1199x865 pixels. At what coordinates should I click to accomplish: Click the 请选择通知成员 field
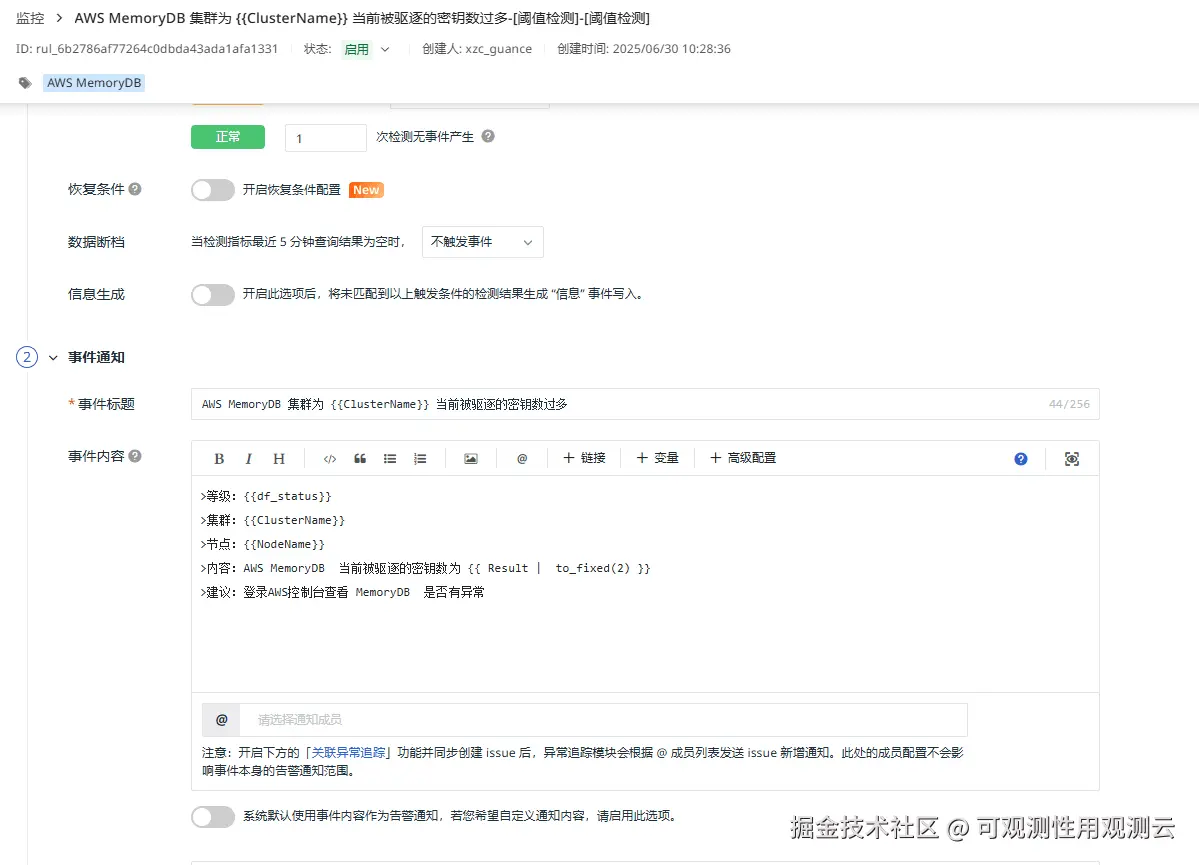(603, 720)
